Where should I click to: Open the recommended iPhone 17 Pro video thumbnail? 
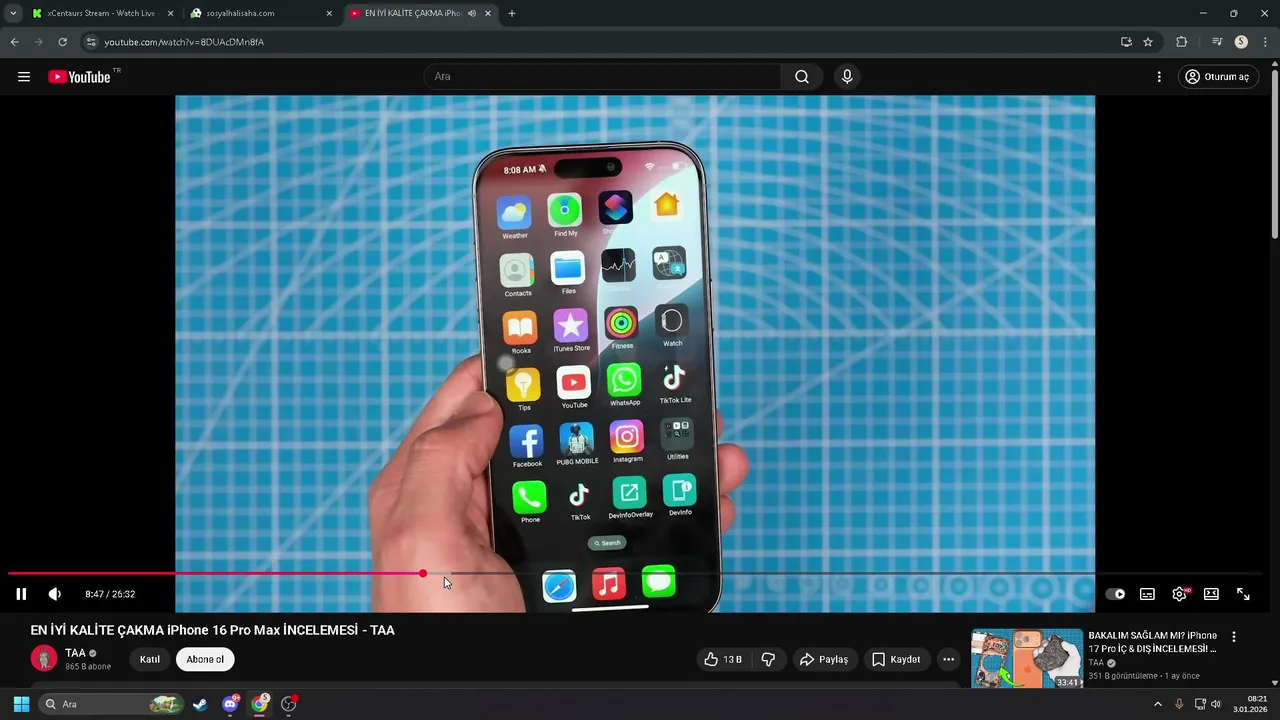click(1027, 658)
